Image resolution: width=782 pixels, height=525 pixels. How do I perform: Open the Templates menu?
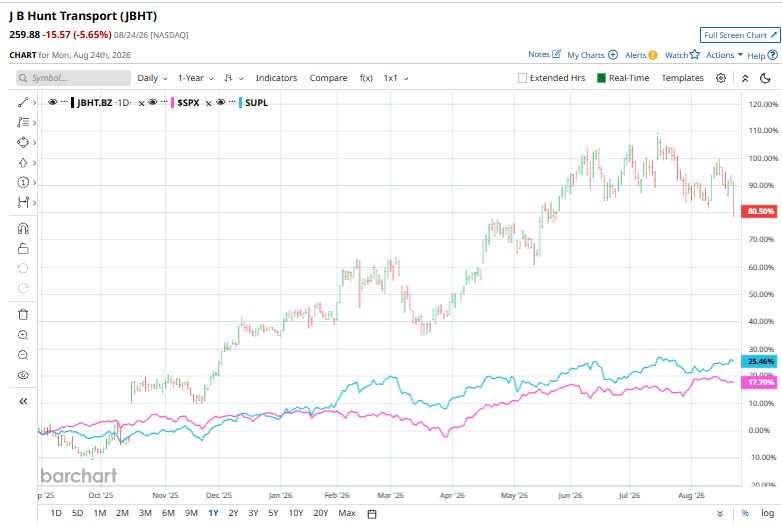[682, 78]
